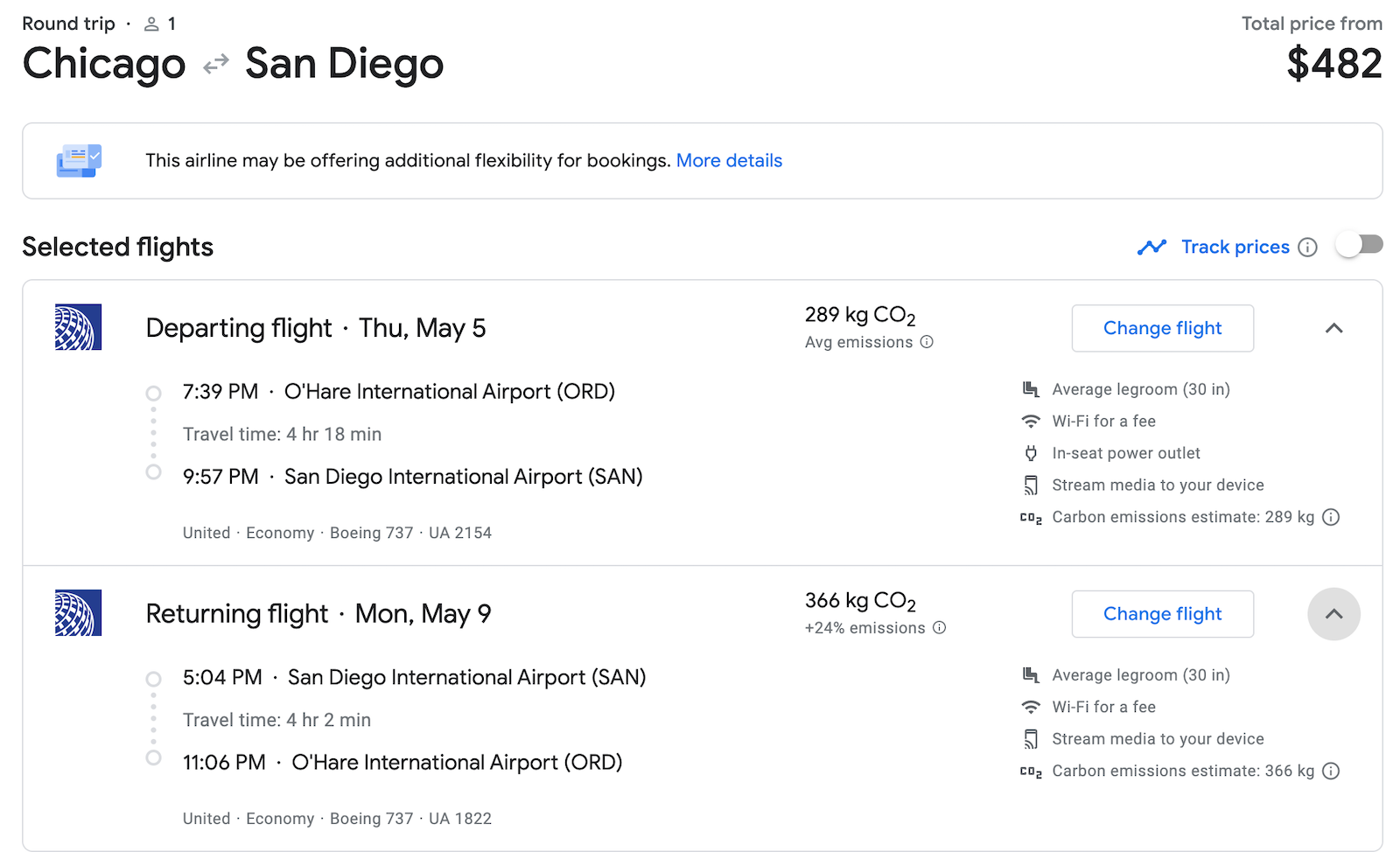Click the passenger count icon
1400x852 pixels.
tap(150, 24)
